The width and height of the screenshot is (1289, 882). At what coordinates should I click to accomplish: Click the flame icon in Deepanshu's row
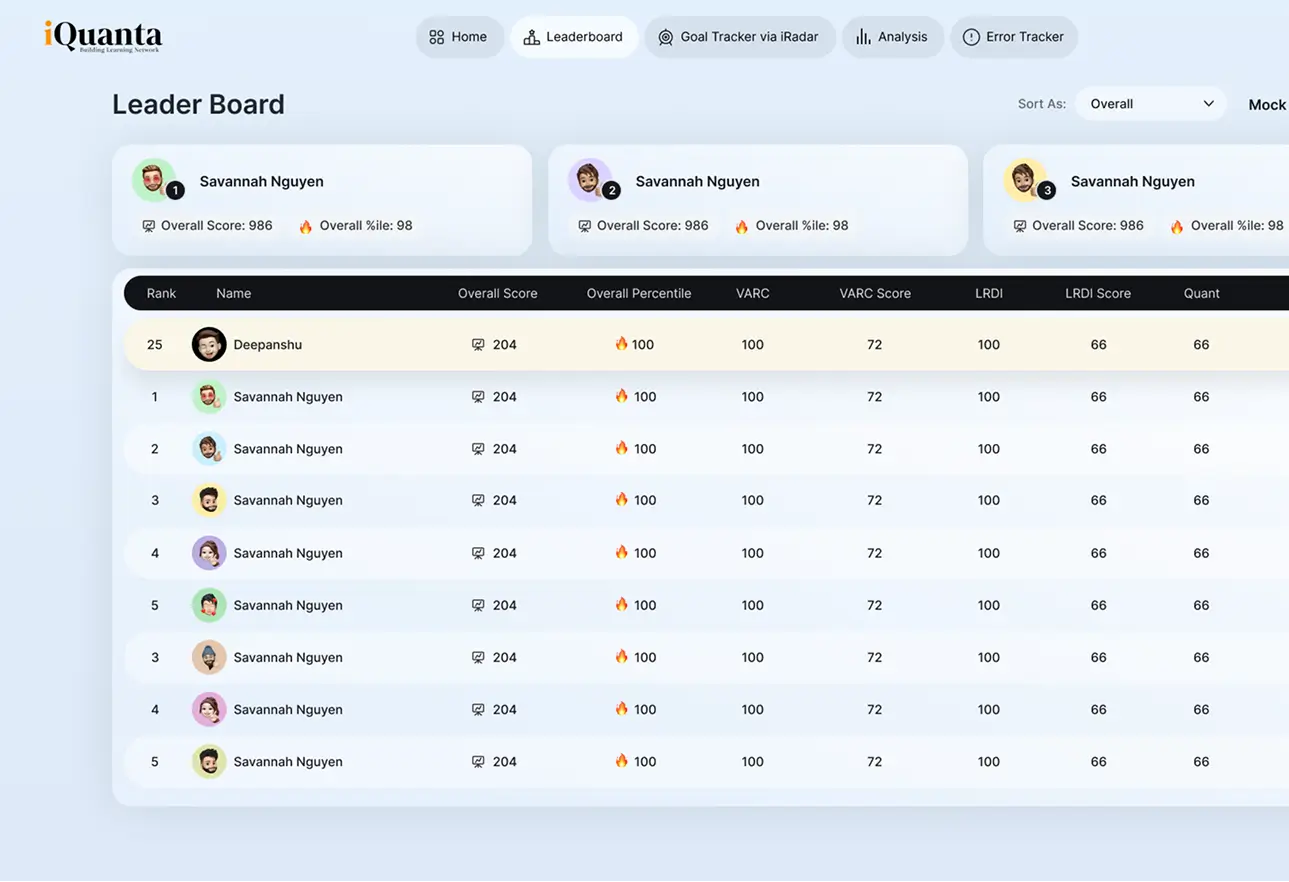click(621, 344)
